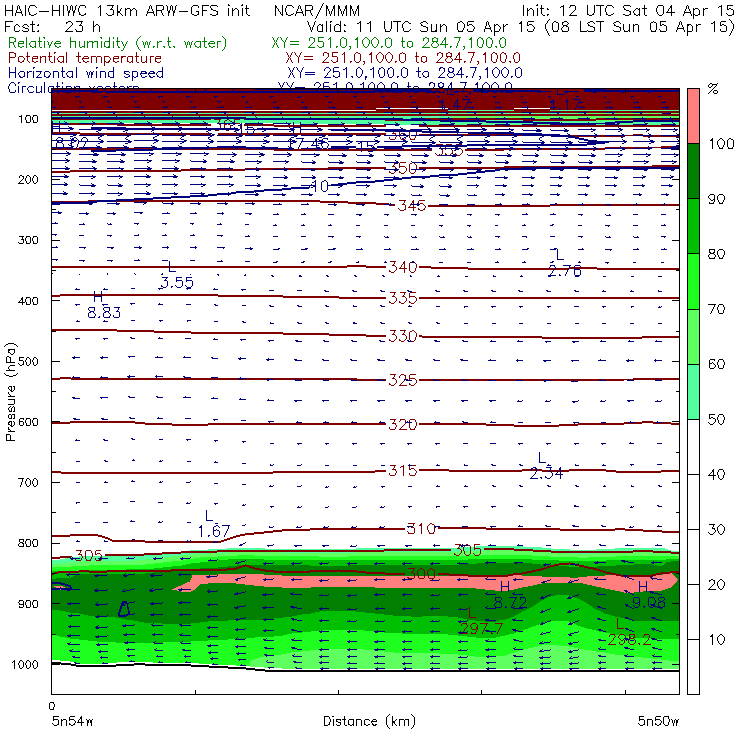Click the '320' contour label

(x=403, y=425)
